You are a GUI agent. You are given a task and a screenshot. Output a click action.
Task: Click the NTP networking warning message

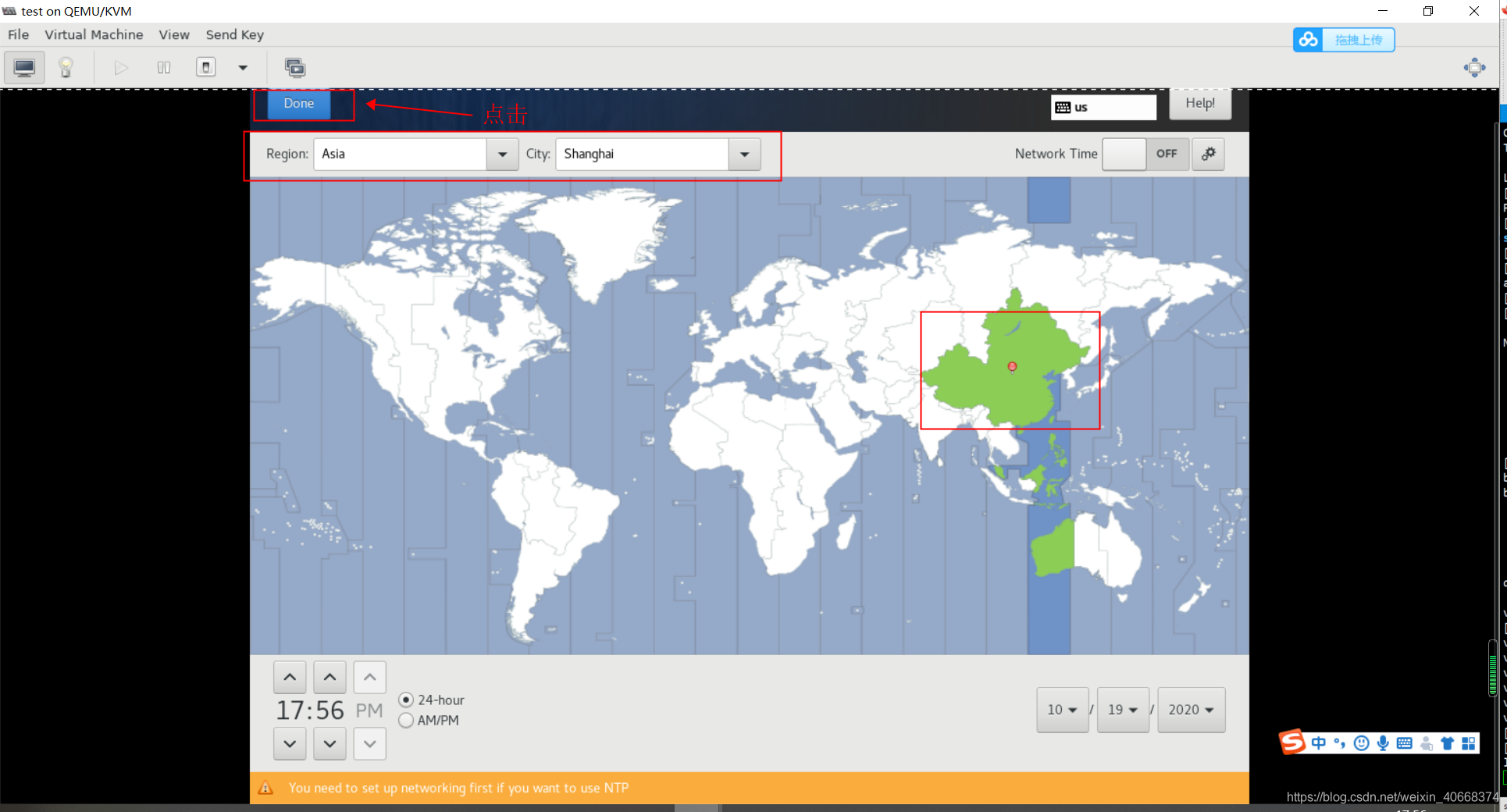coord(458,788)
